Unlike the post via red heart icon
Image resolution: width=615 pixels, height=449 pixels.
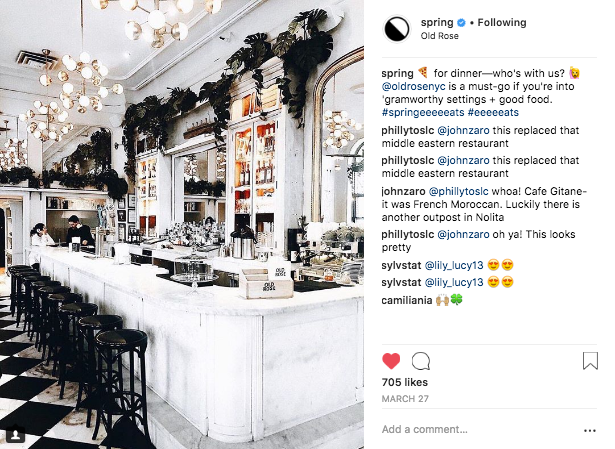391,361
